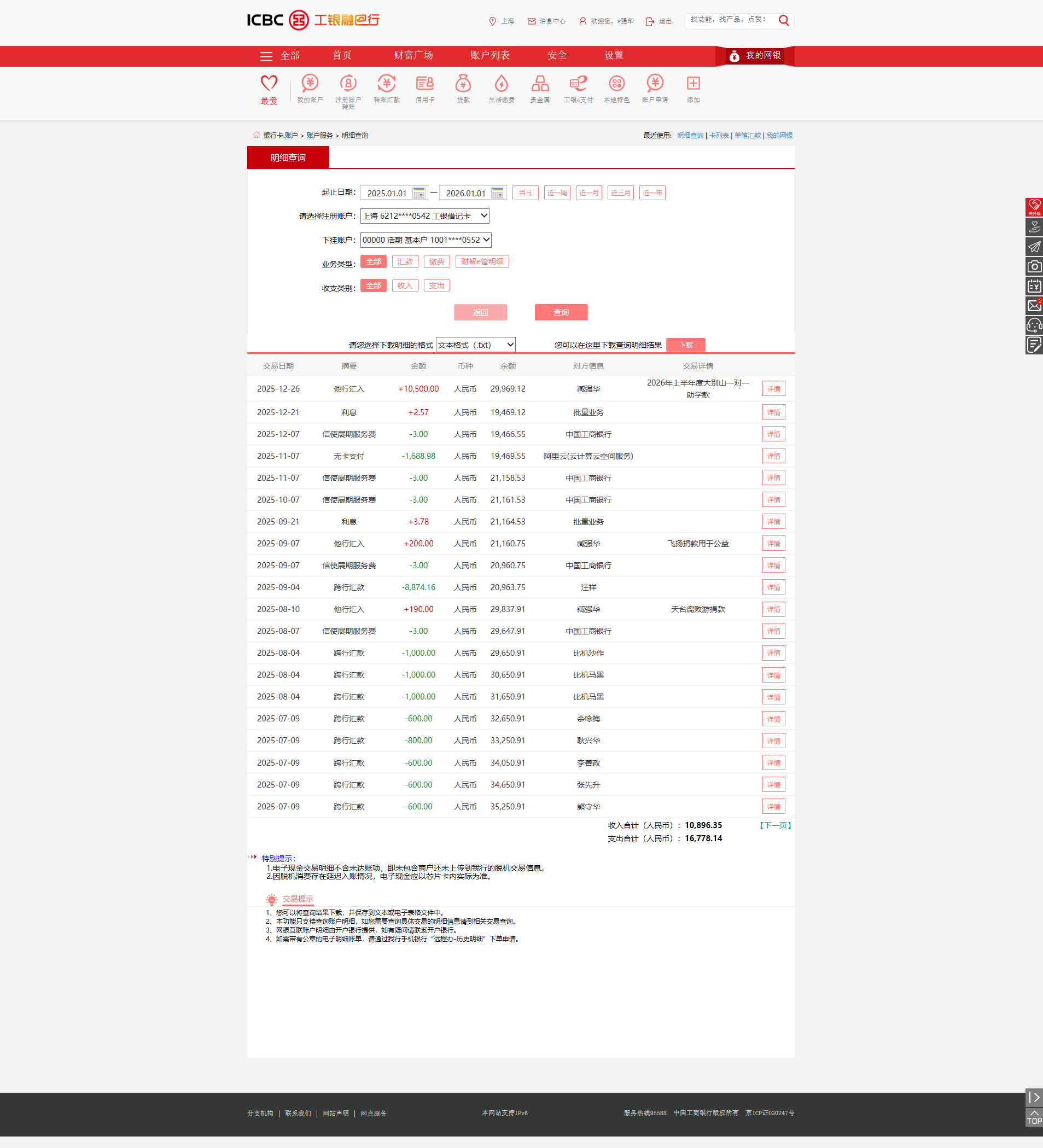Click the search magnifier icon
The image size is (1043, 1148).
[783, 21]
